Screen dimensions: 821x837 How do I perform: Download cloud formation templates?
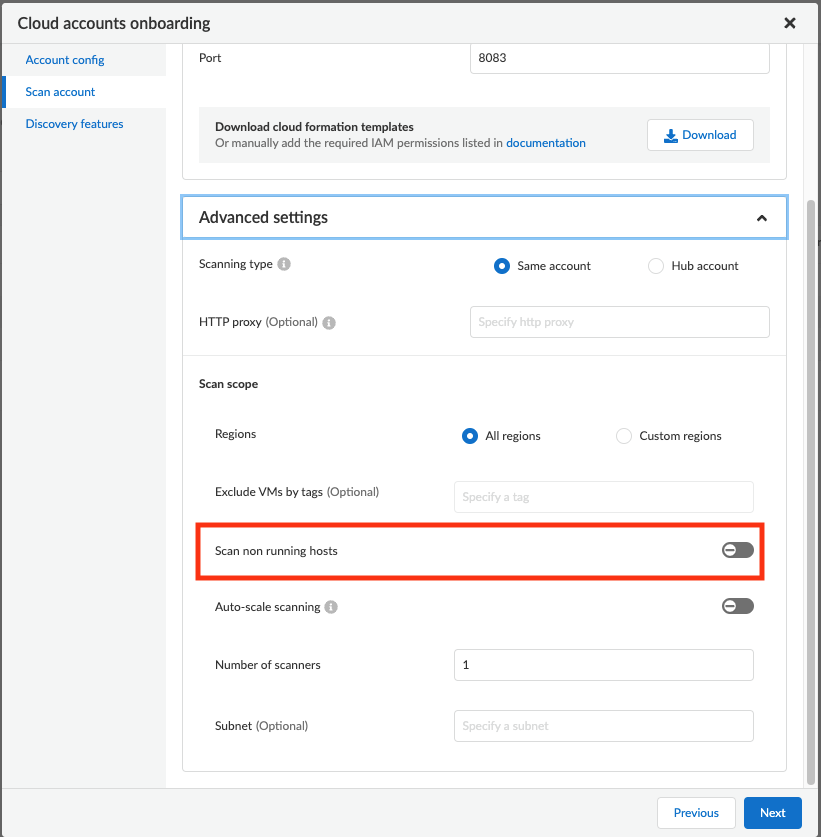pyautogui.click(x=700, y=135)
